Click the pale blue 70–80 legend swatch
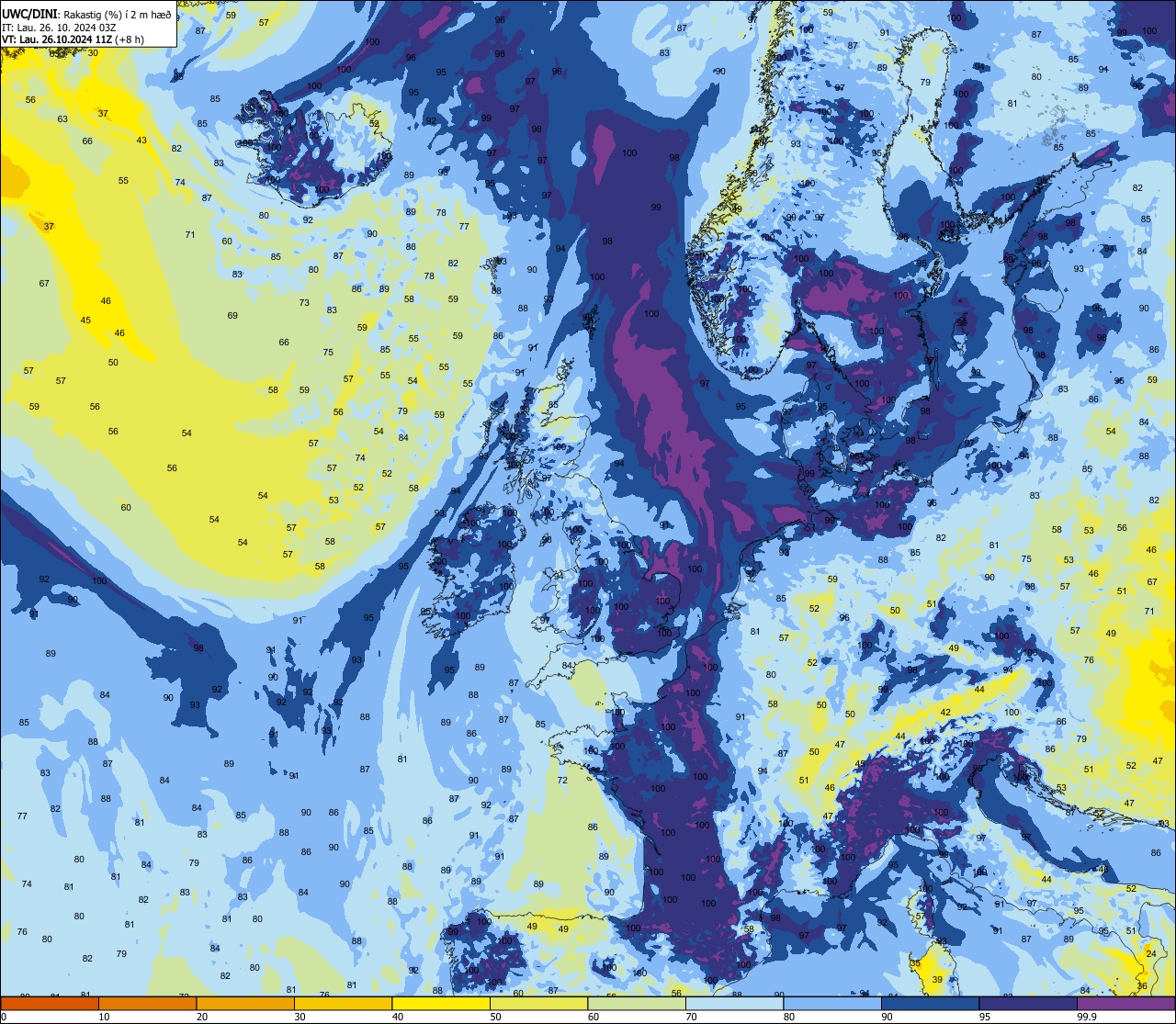Screen dimensions: 1176x1024 (734, 1004)
